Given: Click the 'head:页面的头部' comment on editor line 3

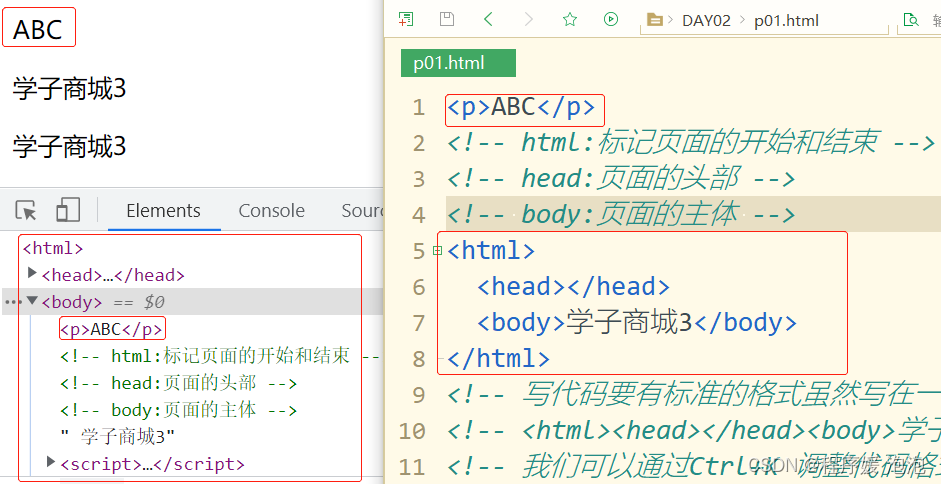Looking at the screenshot, I should tap(621, 178).
